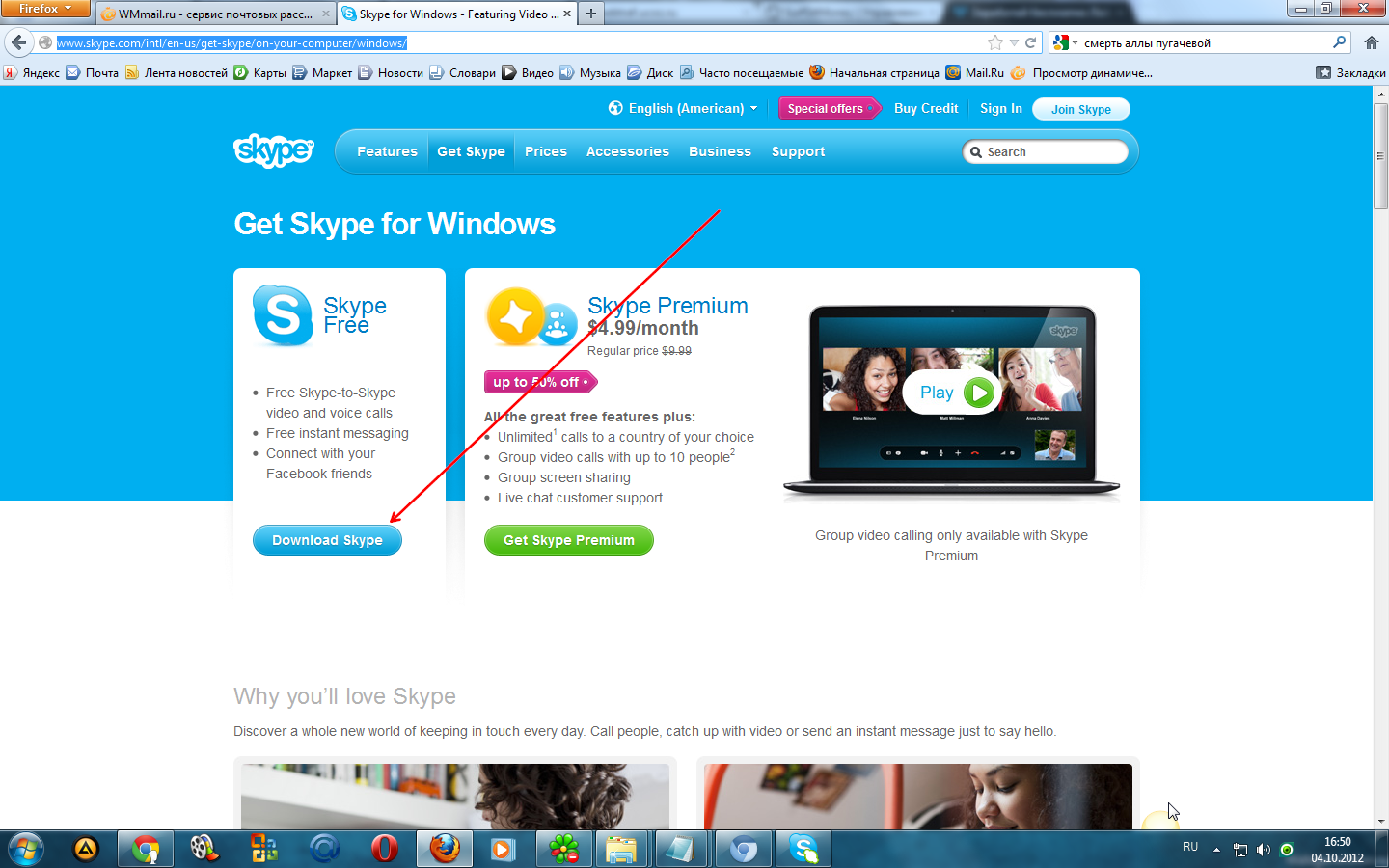Open media player icon in the taskbar
This screenshot has width=1389, height=868.
click(502, 850)
